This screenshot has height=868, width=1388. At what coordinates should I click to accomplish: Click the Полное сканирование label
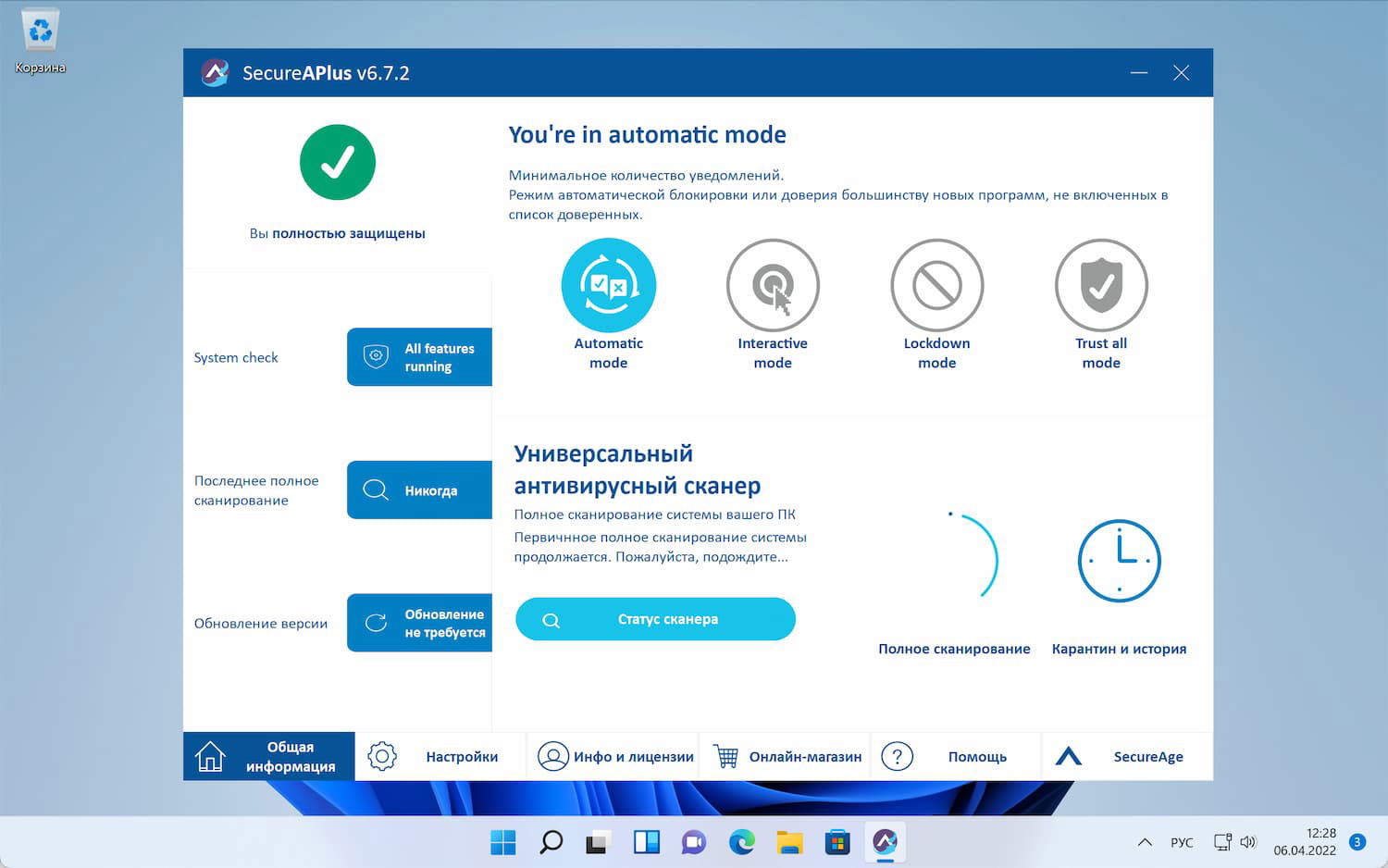(954, 649)
